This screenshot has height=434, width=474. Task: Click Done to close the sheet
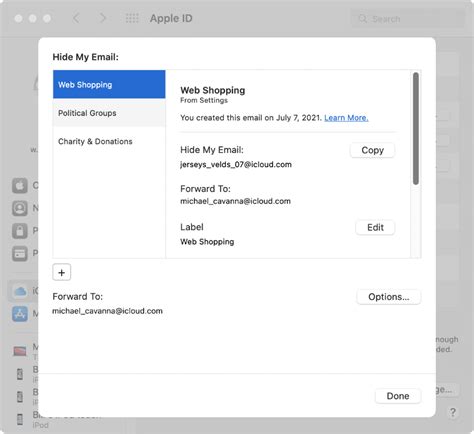[x=398, y=396]
